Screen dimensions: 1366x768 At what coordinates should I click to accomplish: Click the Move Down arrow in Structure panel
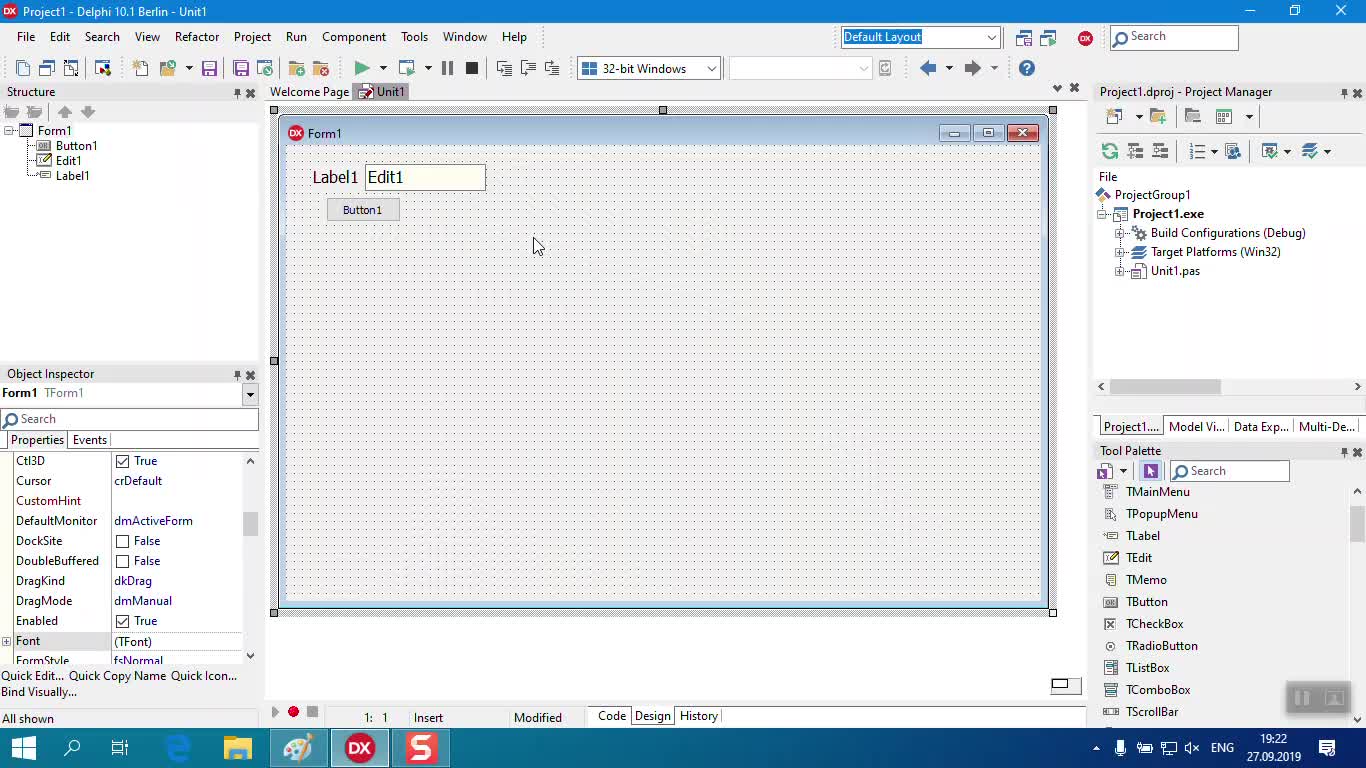(x=88, y=112)
